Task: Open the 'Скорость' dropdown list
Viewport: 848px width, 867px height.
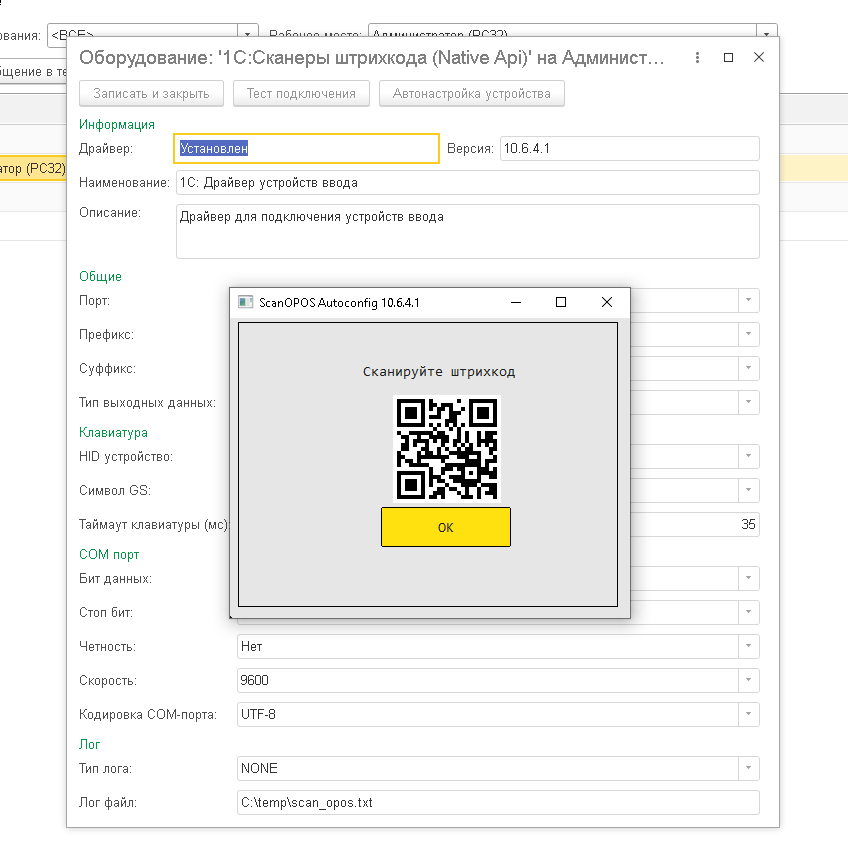Action: [x=748, y=681]
